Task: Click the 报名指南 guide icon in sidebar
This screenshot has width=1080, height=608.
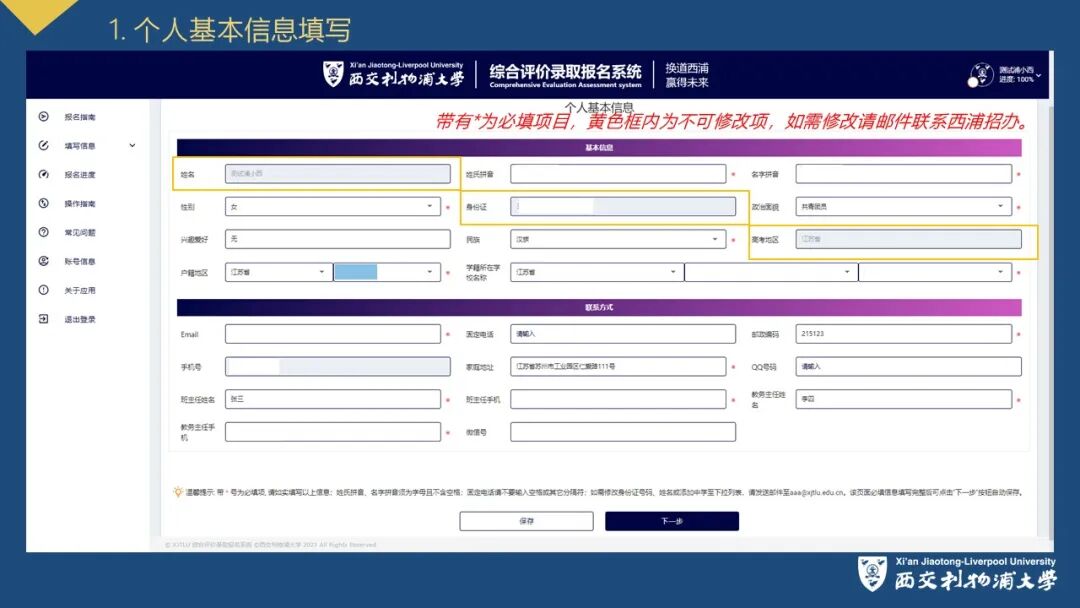Action: pos(42,116)
